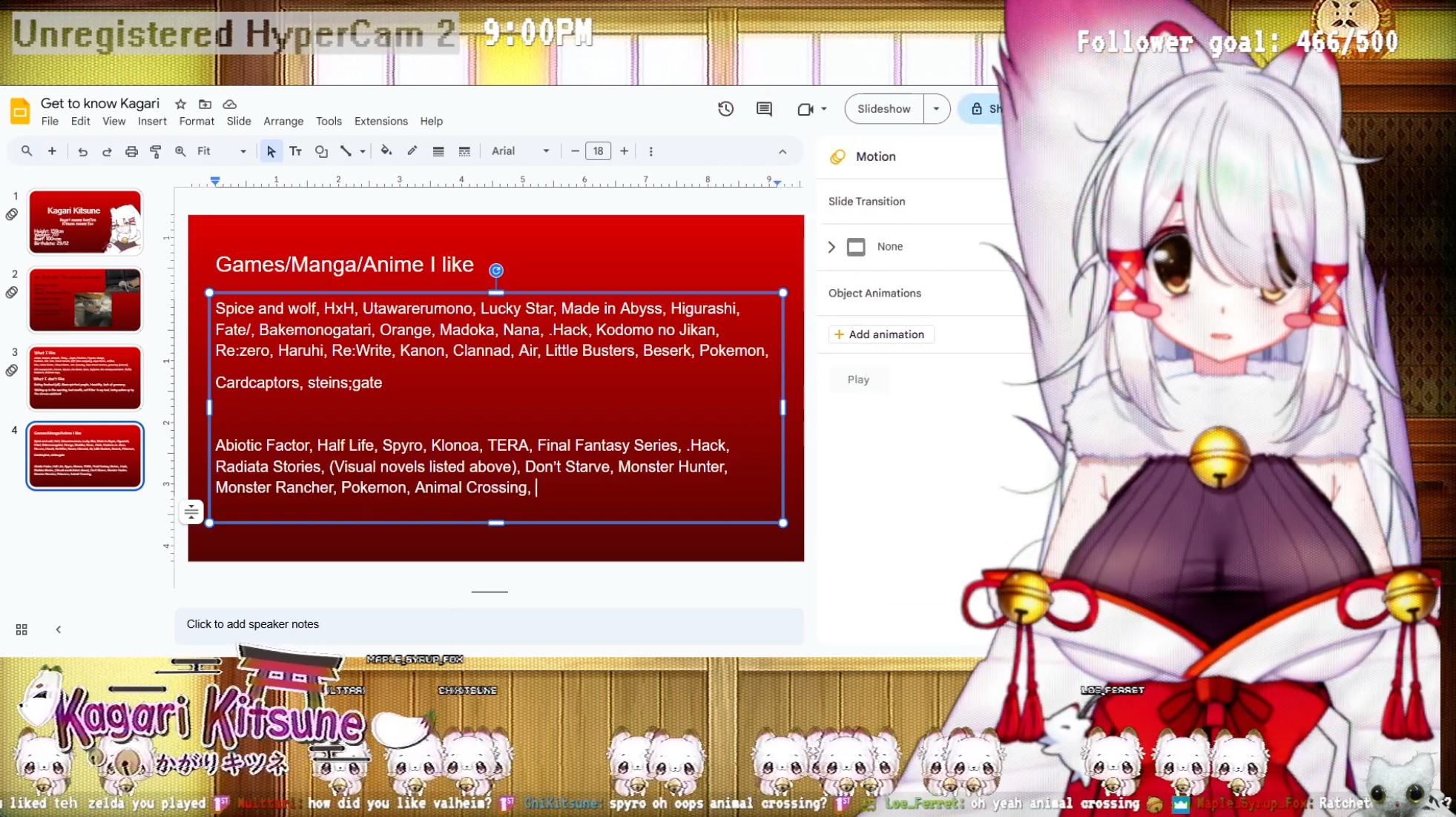Open the Fit zoom dropdown
Viewport: 1456px width, 817px height.
coord(222,151)
